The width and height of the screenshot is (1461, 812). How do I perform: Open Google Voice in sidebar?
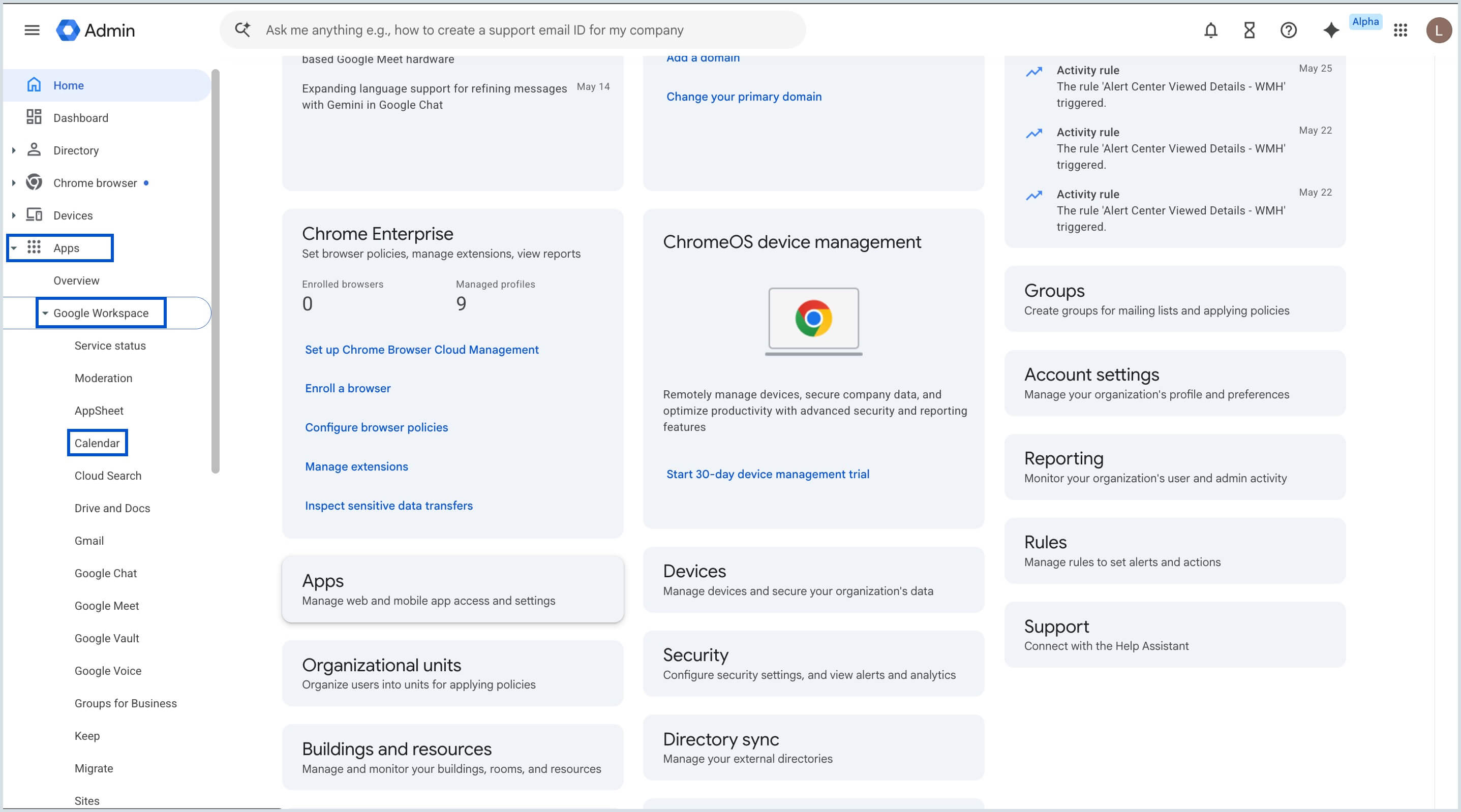(108, 670)
